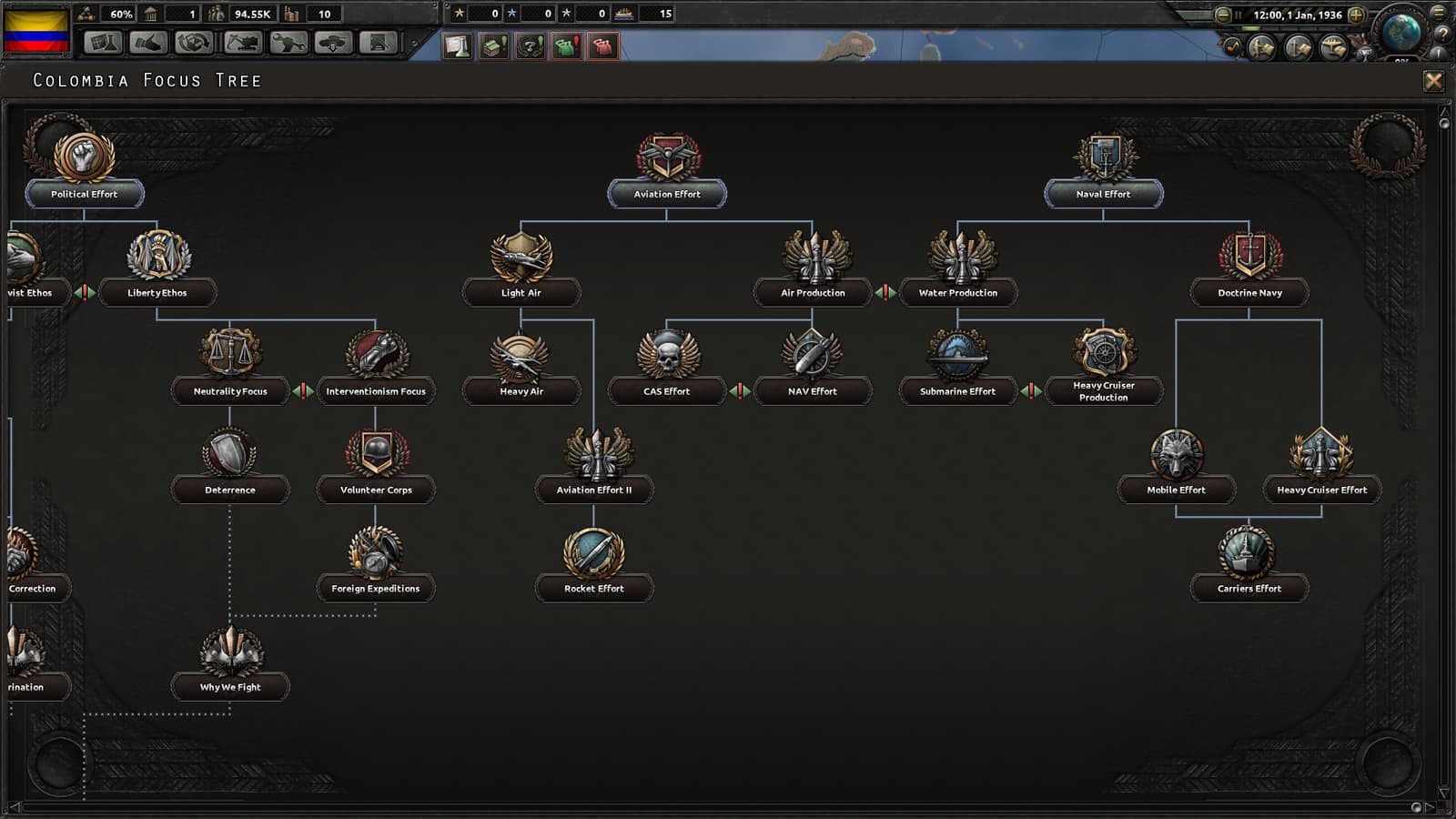Click the vertical scrollbar down arrow

click(x=1444, y=793)
